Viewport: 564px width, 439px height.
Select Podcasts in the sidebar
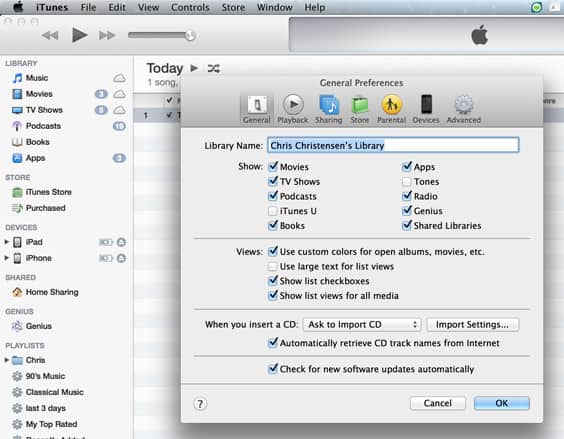coord(43,126)
